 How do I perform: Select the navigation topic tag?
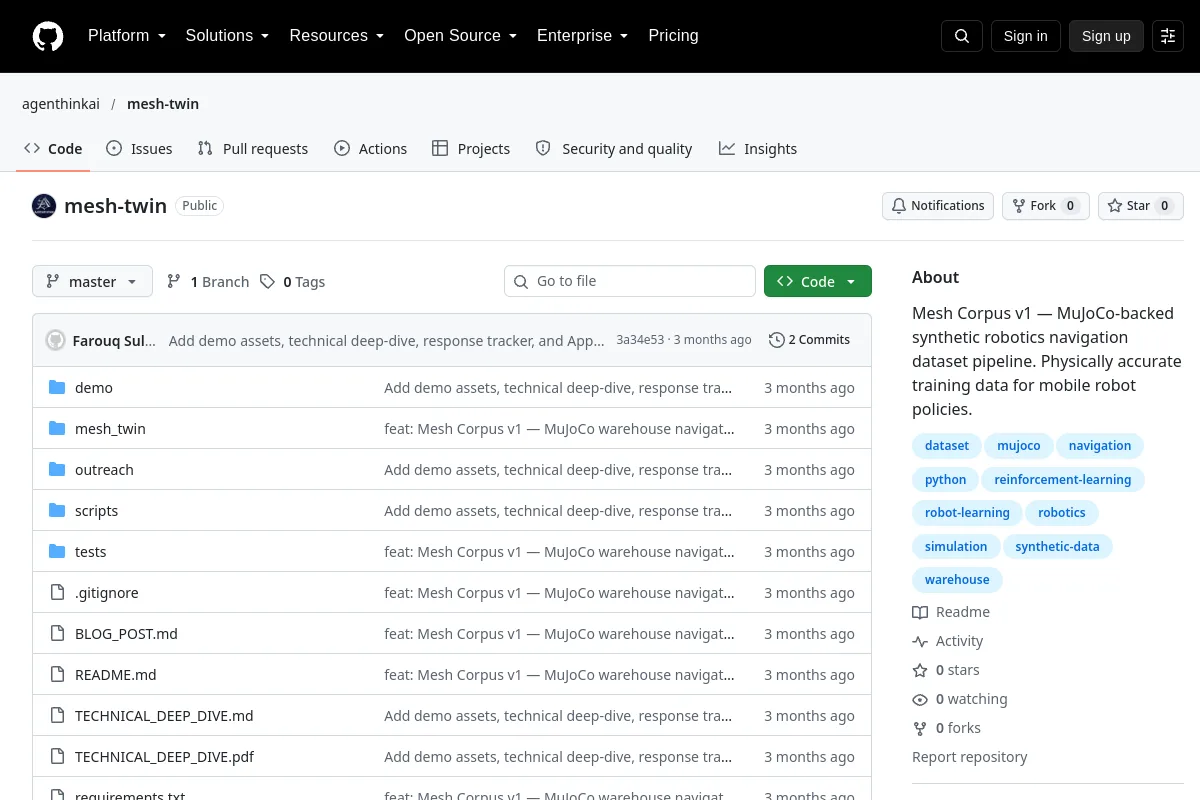pos(1100,446)
